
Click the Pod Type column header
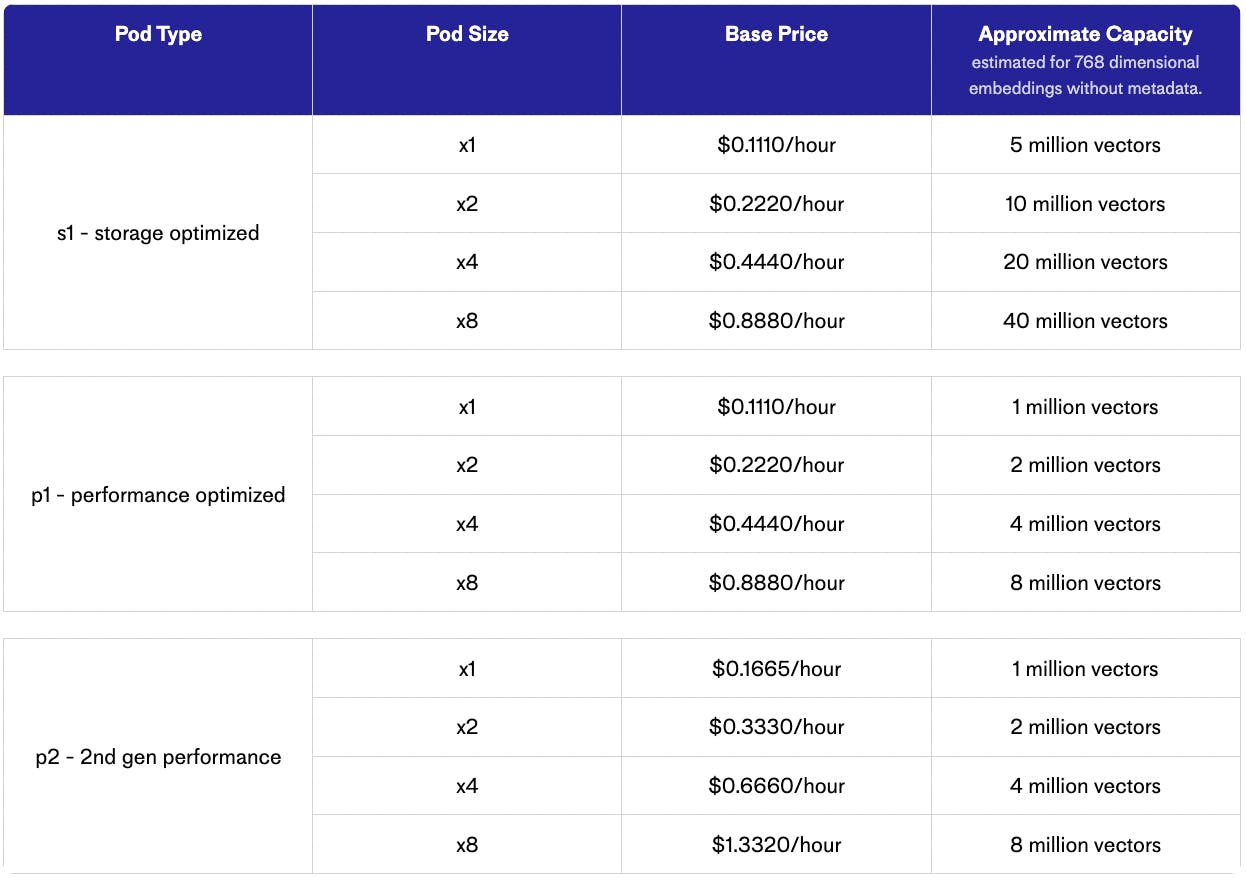tap(158, 35)
